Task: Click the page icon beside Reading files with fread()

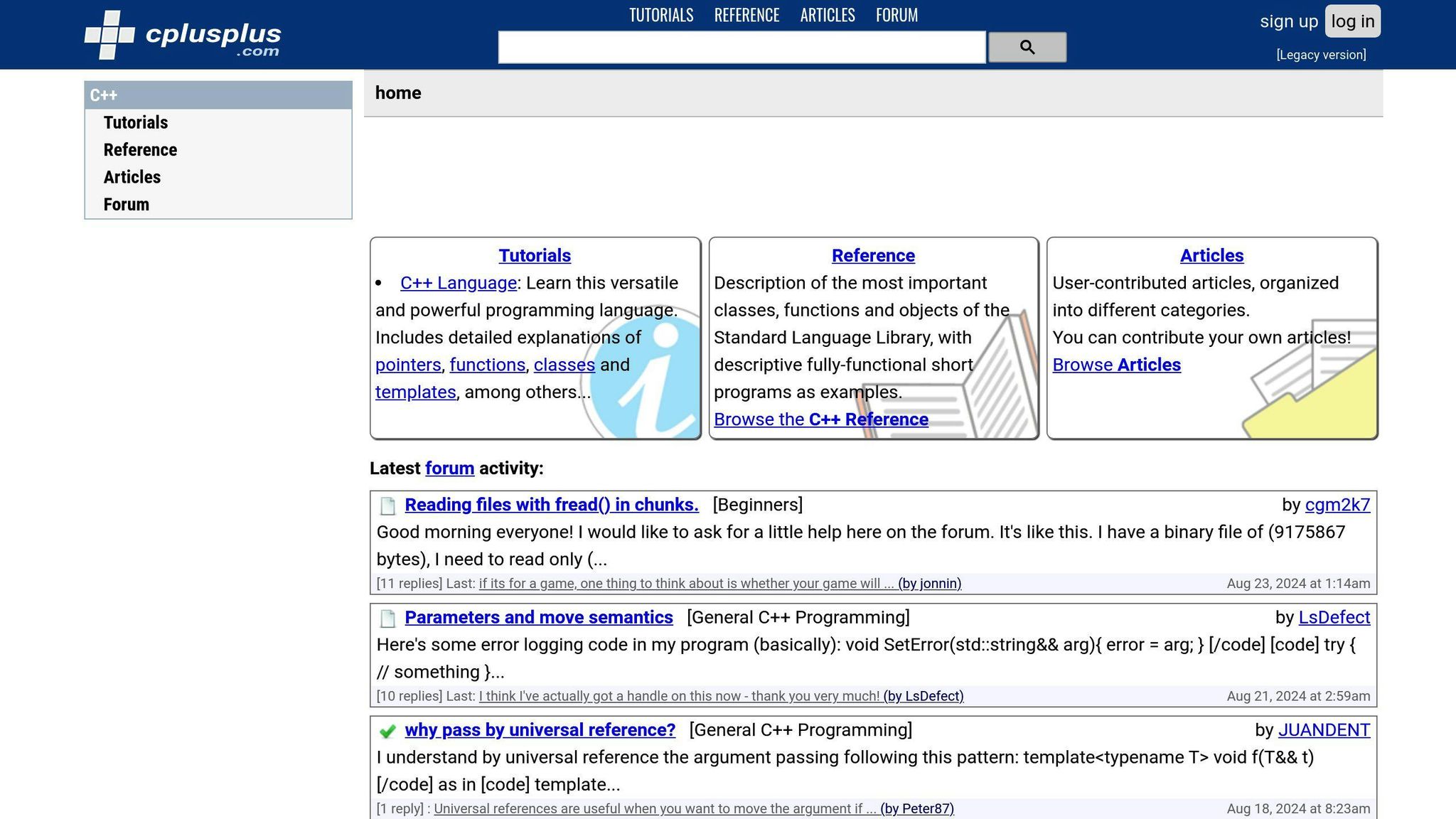Action: pyautogui.click(x=387, y=505)
